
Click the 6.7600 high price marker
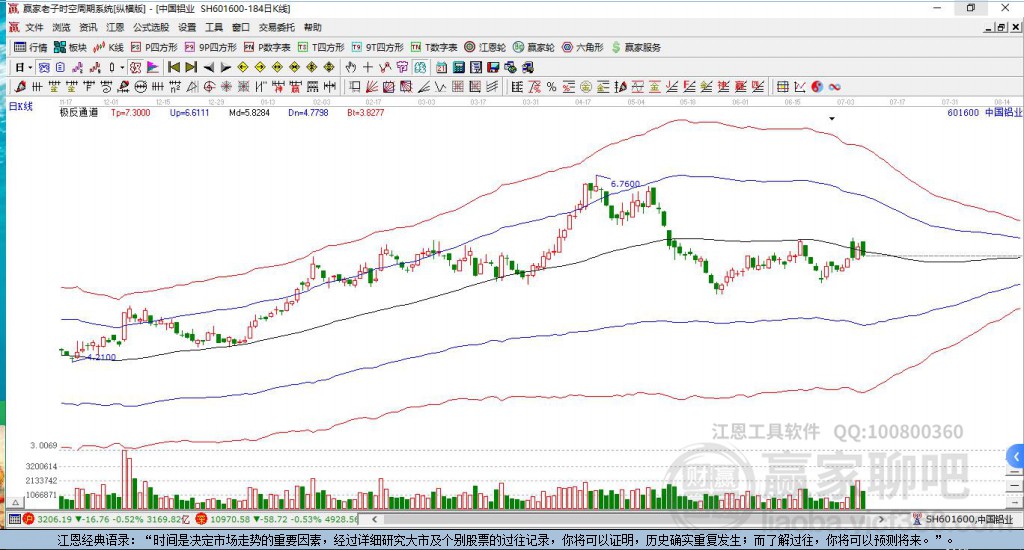click(625, 184)
